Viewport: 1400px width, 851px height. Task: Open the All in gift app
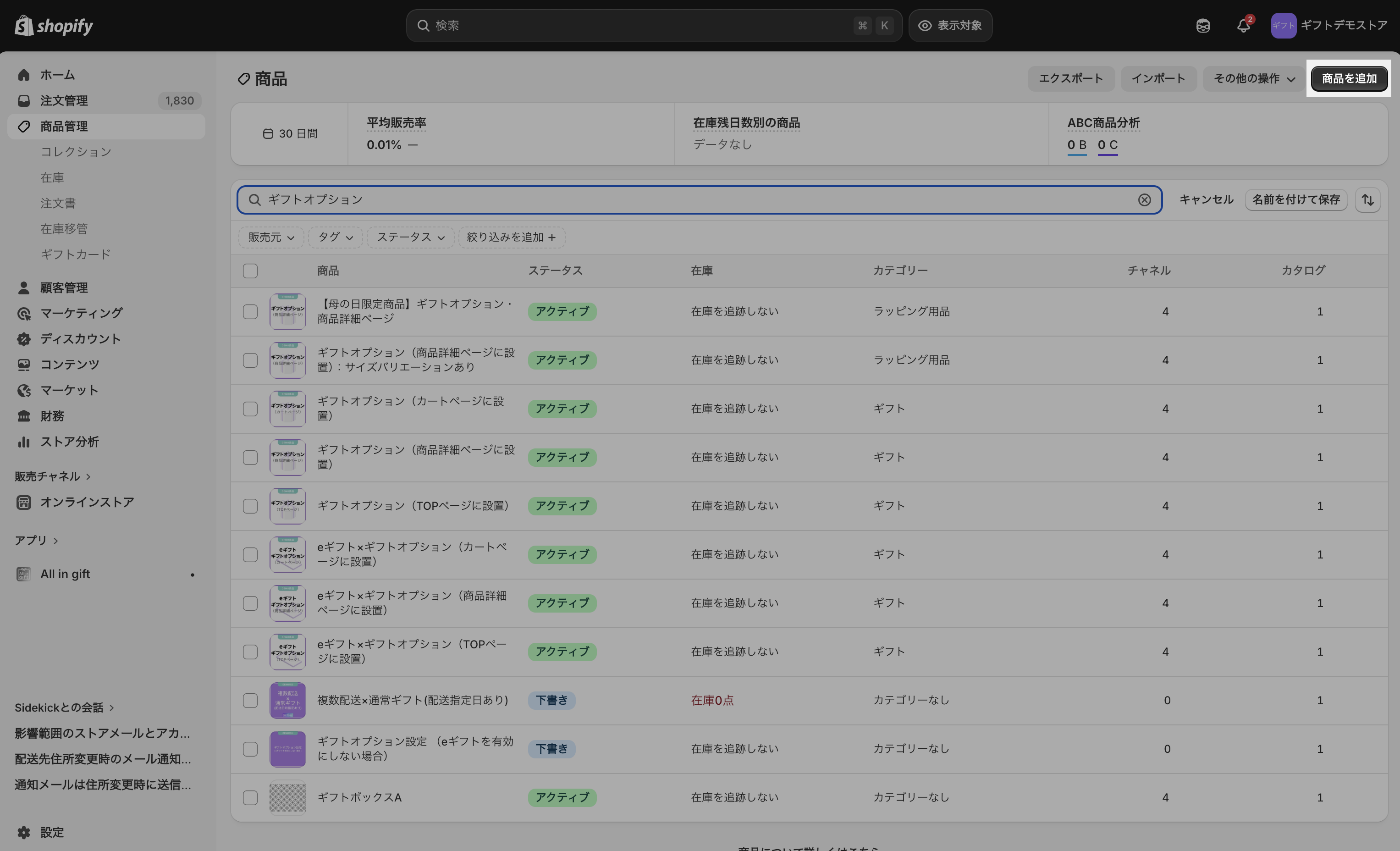click(65, 574)
